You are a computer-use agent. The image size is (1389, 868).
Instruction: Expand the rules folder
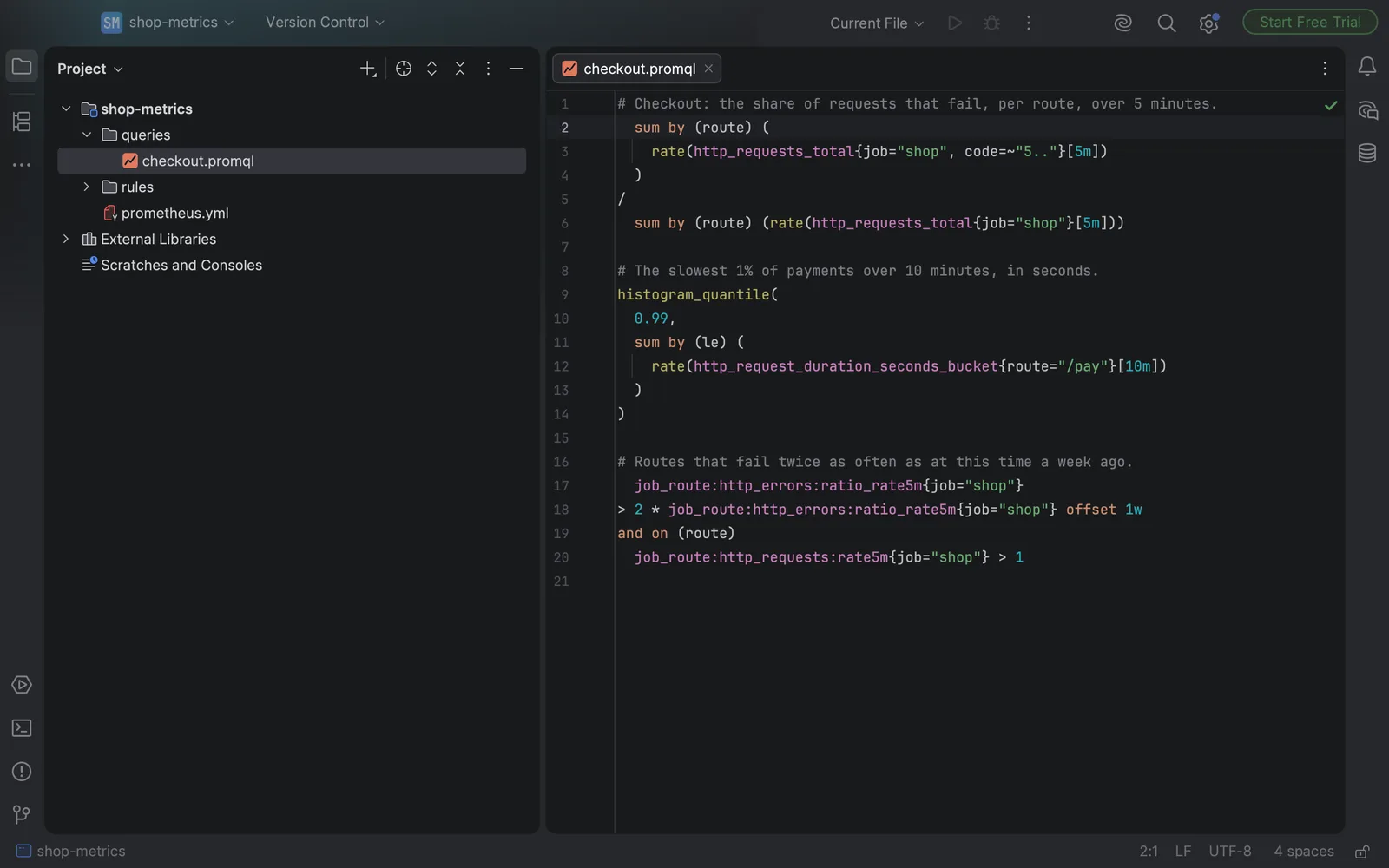(x=87, y=187)
